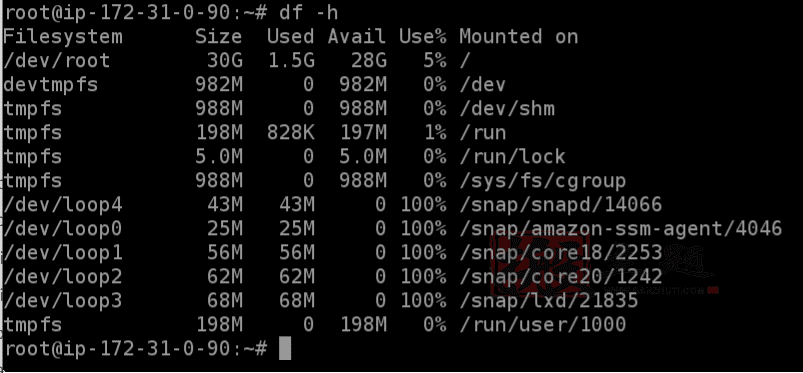
Task: Click the '828K' used value
Action: click(x=290, y=133)
